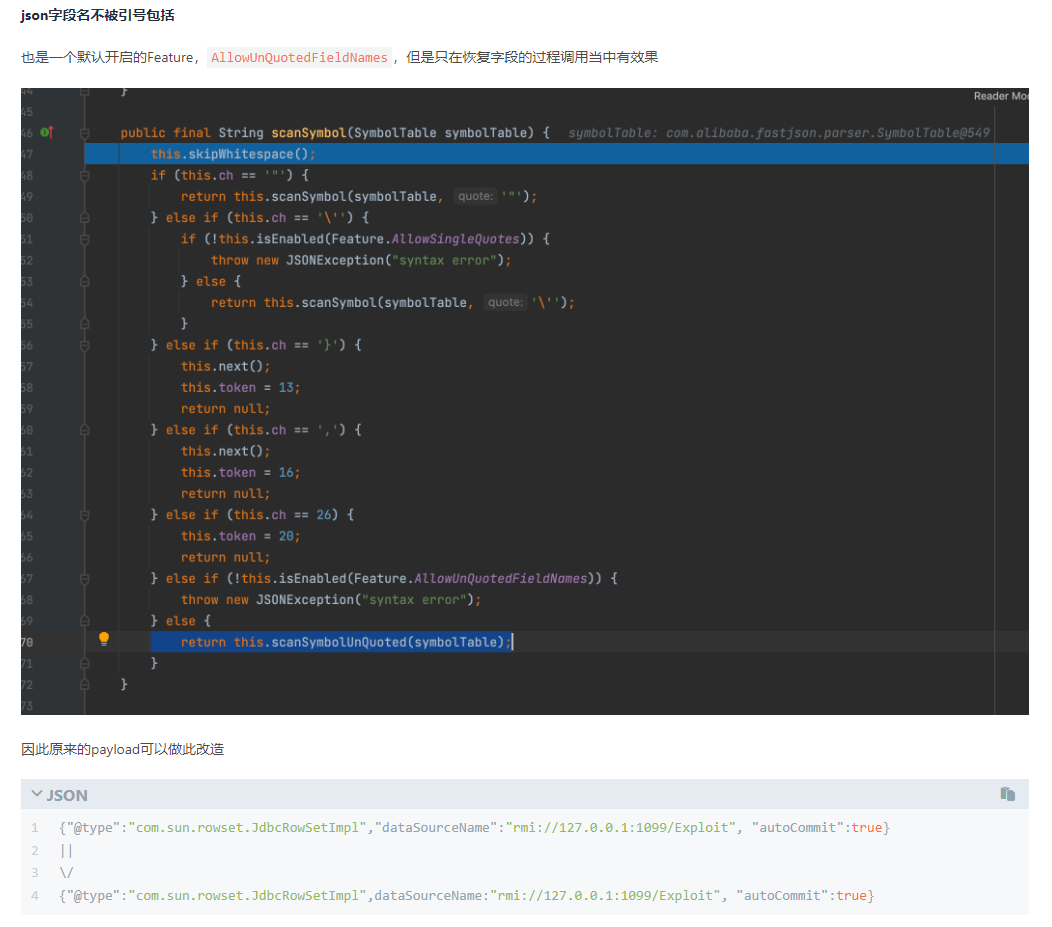Click the JSON label of code block
The width and height of the screenshot is (1052, 927).
click(x=67, y=795)
